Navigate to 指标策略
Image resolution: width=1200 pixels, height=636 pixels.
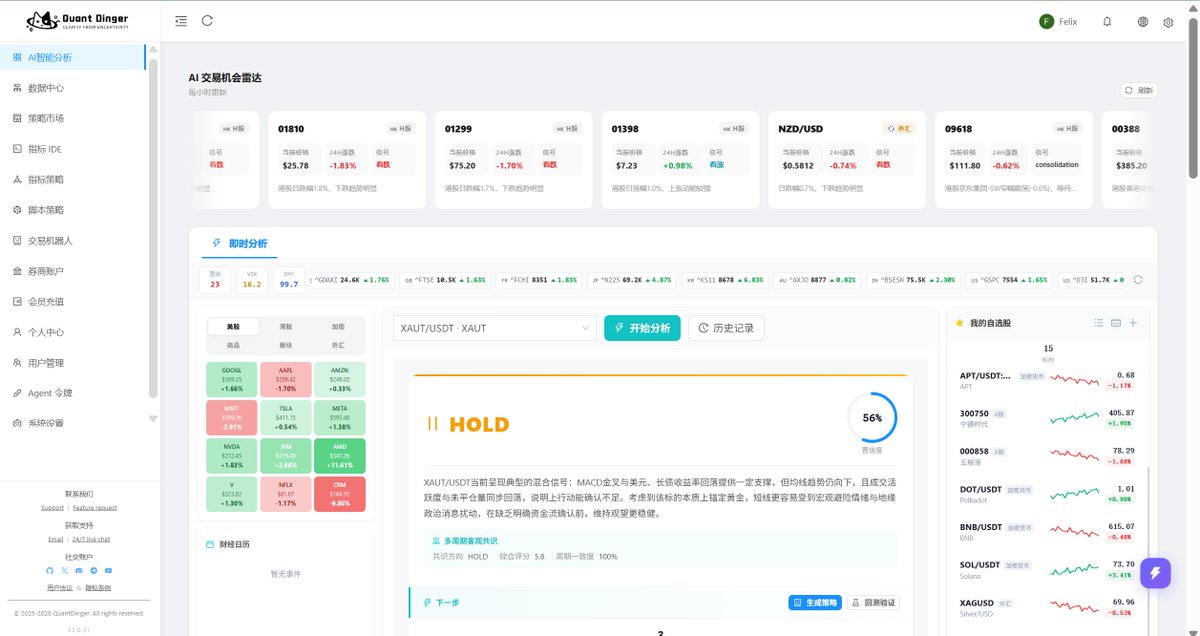(x=72, y=179)
